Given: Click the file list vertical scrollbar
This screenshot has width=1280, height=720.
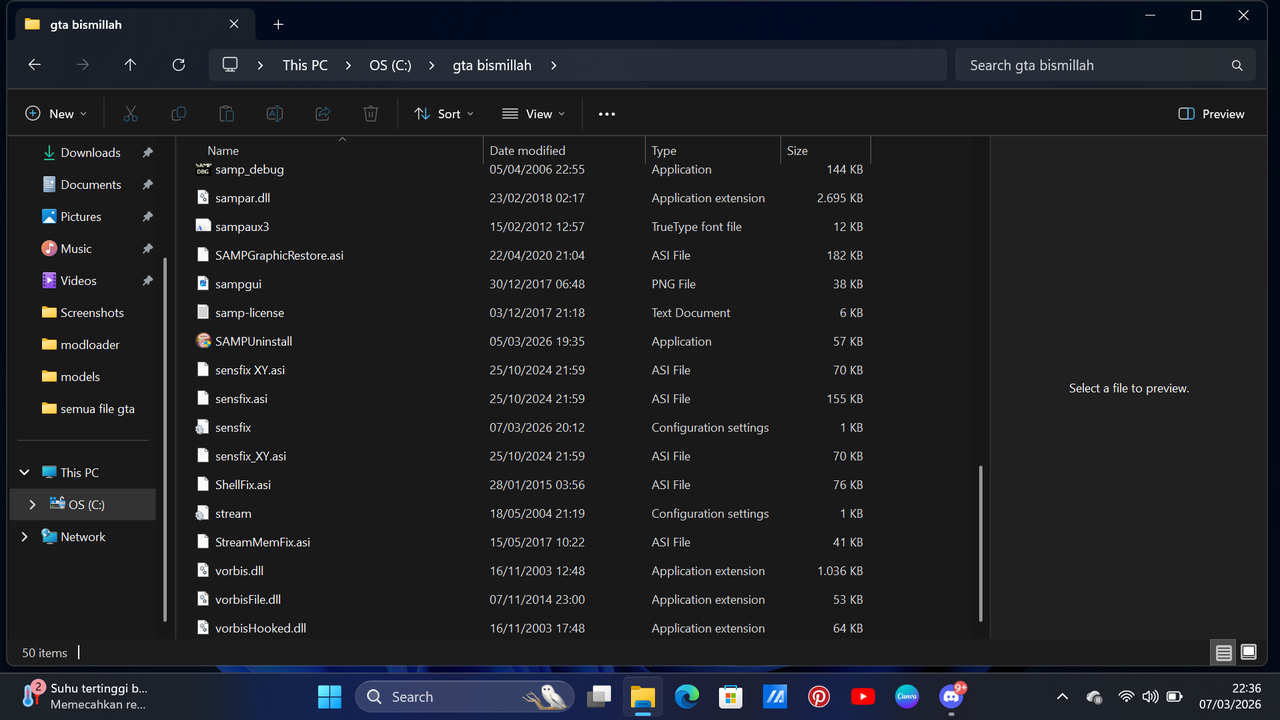Looking at the screenshot, I should tap(980, 543).
